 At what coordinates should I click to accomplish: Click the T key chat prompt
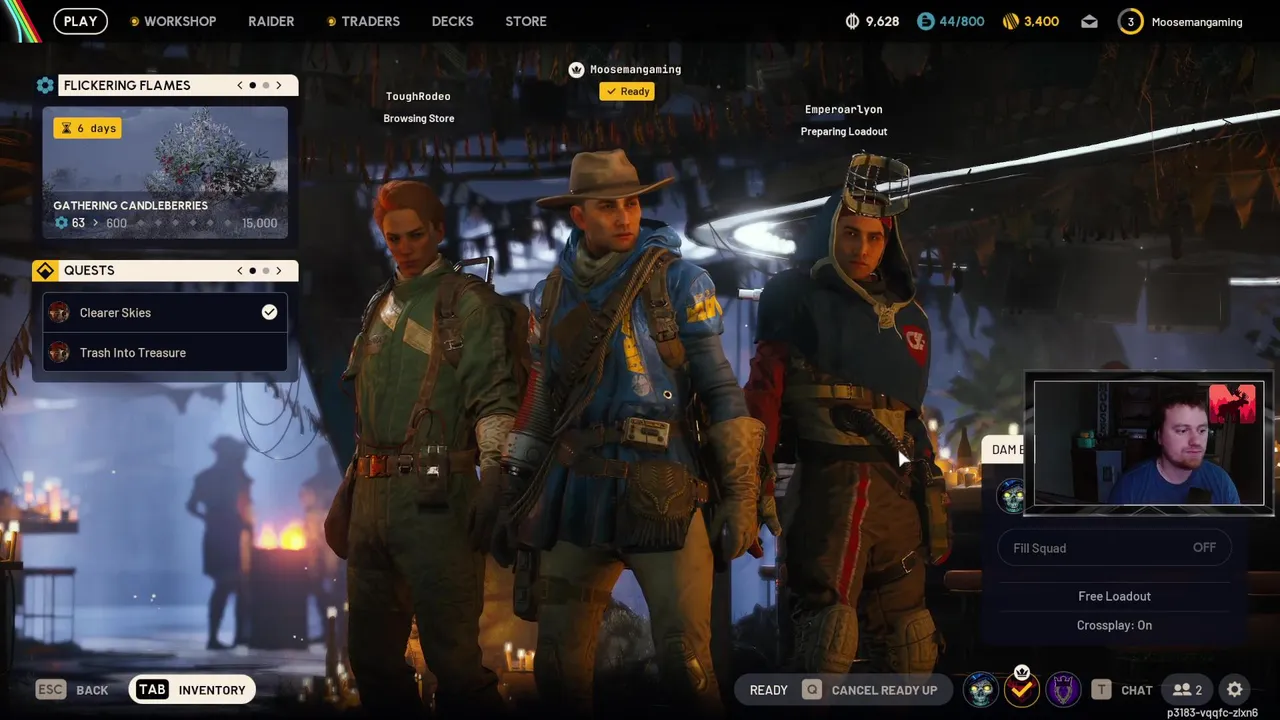(x=1101, y=689)
